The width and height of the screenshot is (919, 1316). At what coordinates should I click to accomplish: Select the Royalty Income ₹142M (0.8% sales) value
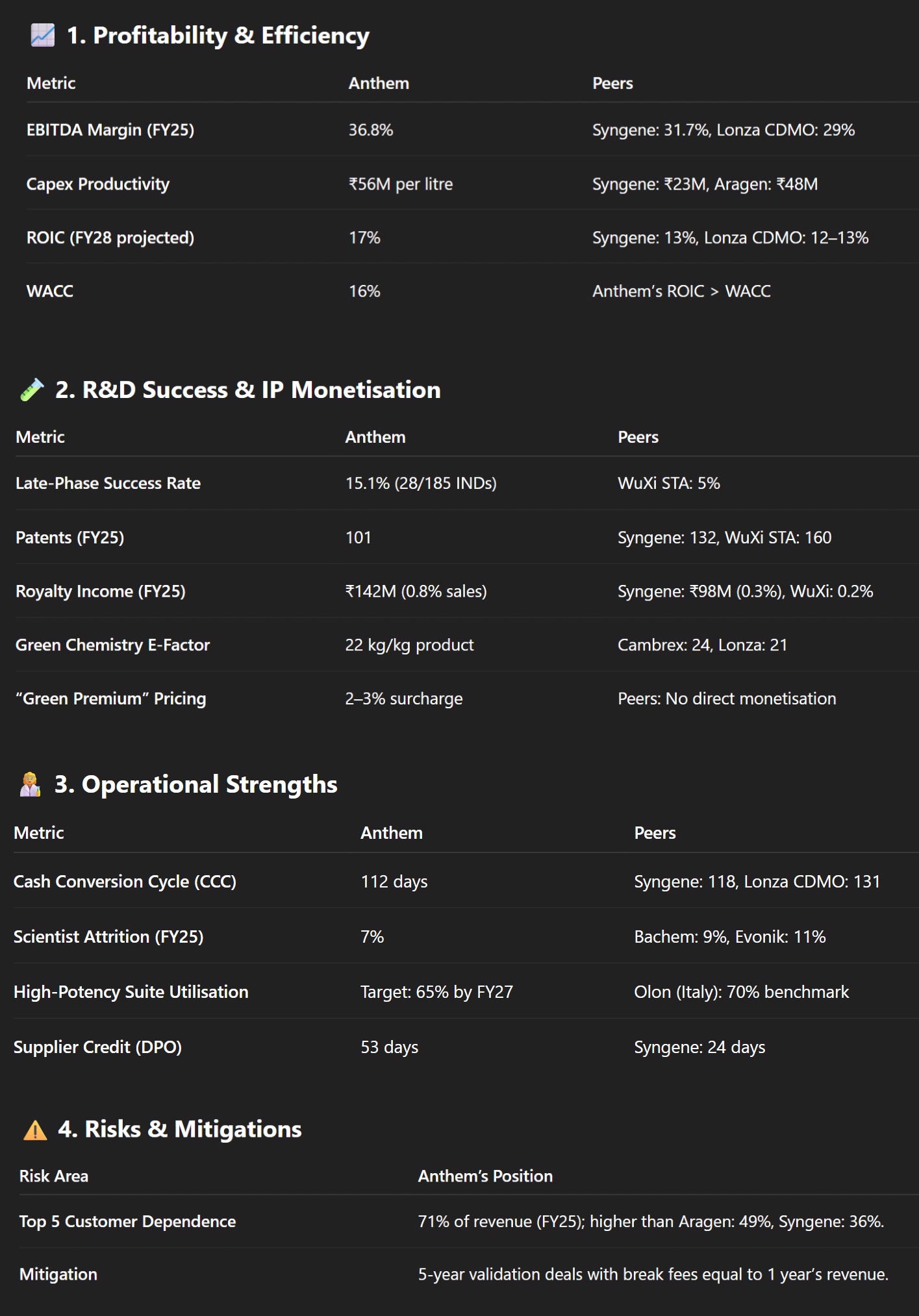(416, 591)
